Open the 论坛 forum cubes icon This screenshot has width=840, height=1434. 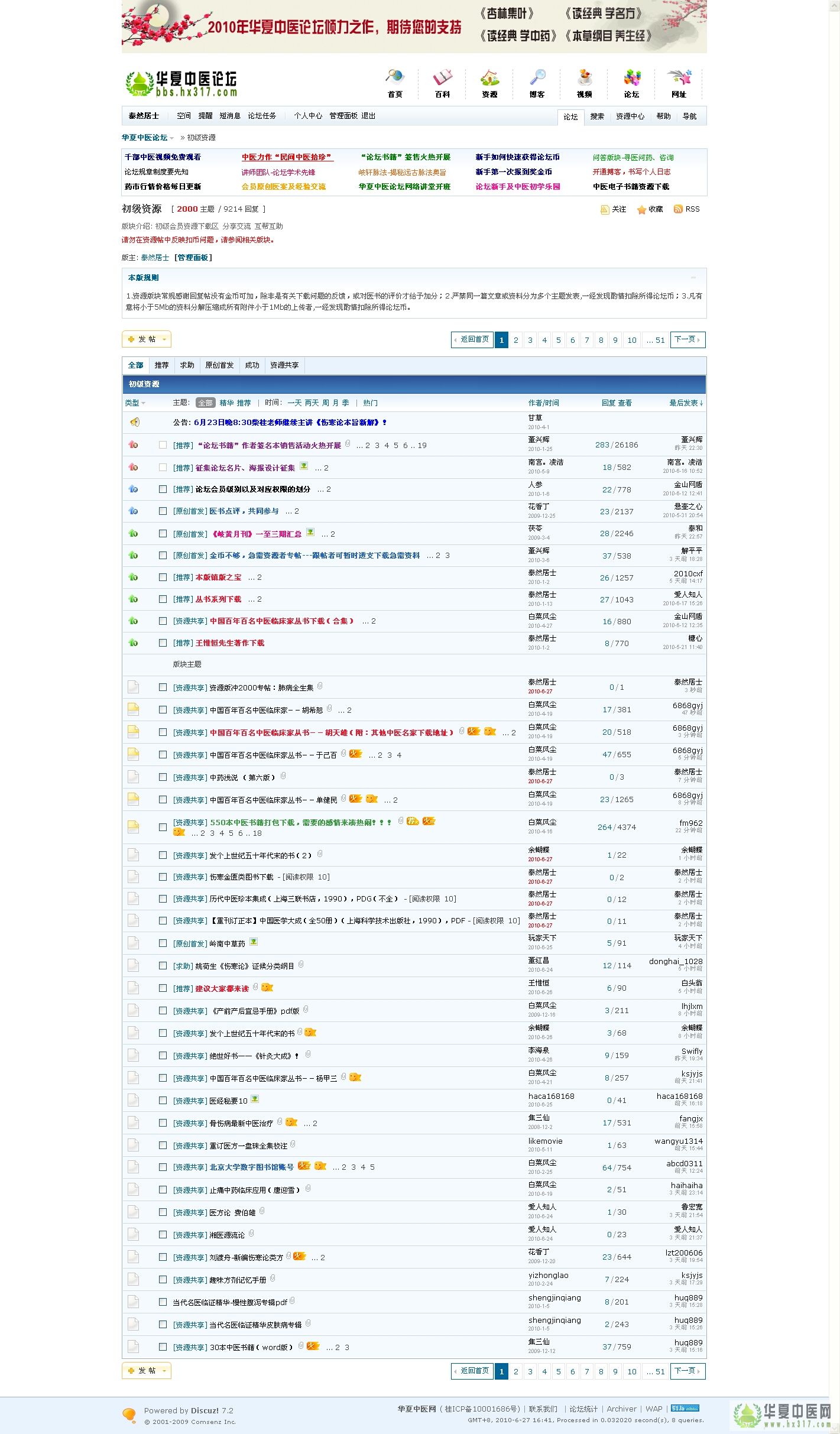coord(631,78)
